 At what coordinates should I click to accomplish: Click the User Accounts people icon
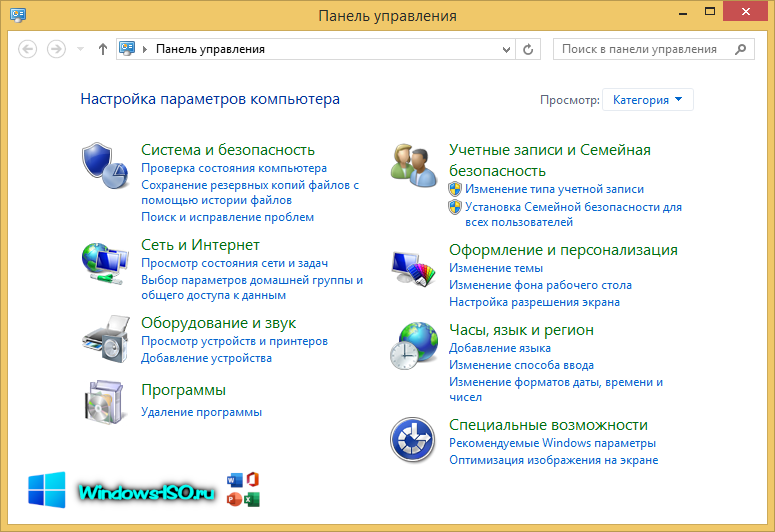click(x=414, y=165)
